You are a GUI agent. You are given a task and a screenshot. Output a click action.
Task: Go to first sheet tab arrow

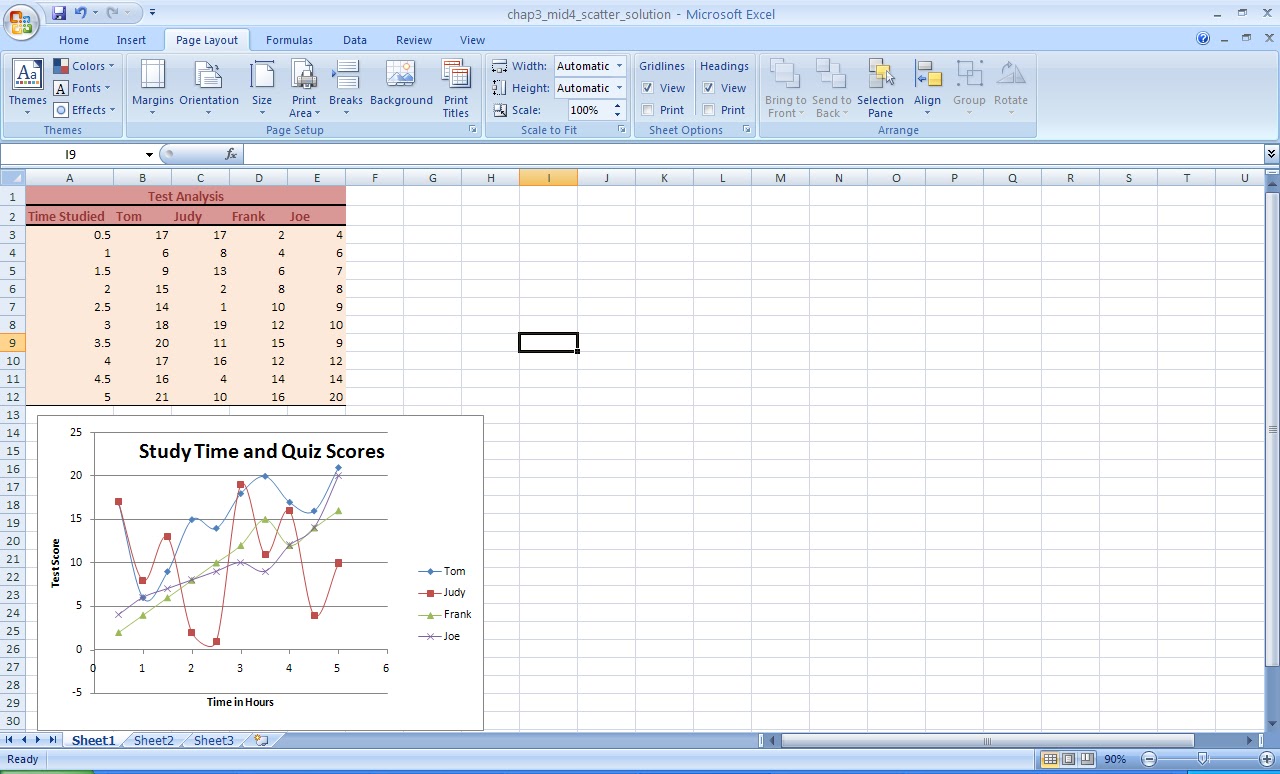pyautogui.click(x=11, y=740)
